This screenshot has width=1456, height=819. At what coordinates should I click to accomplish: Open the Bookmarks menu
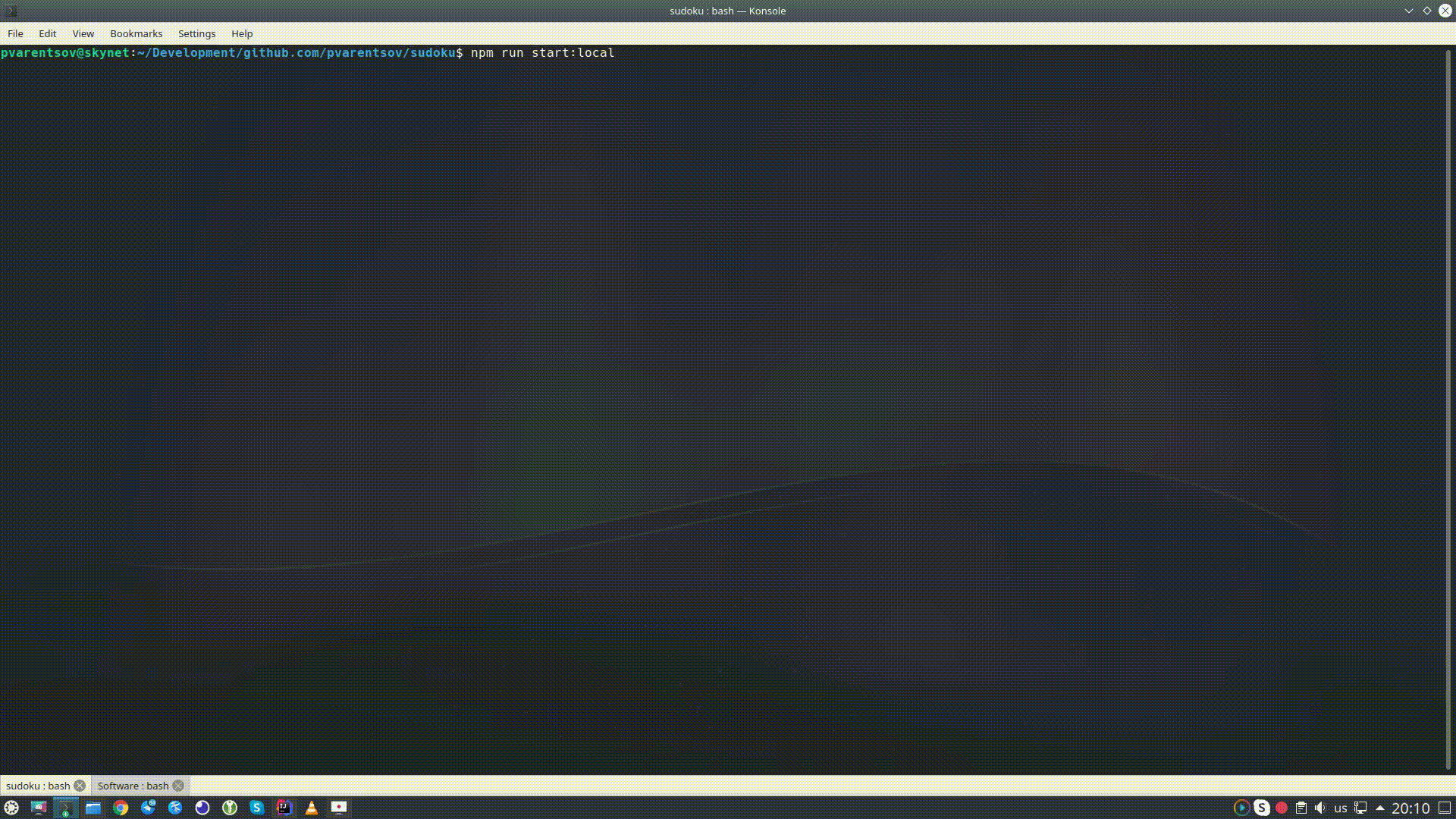(136, 33)
